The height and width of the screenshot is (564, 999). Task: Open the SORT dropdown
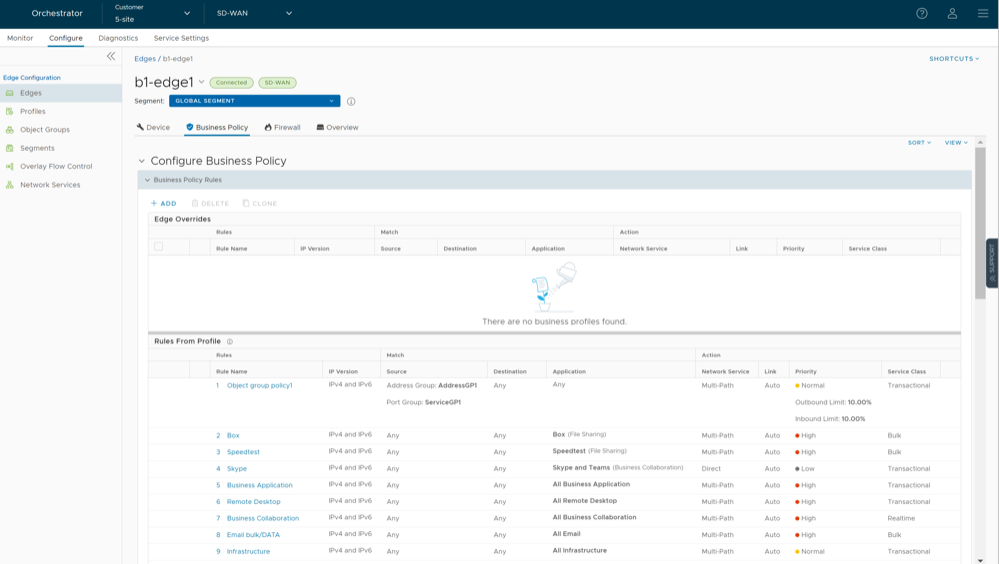click(919, 143)
